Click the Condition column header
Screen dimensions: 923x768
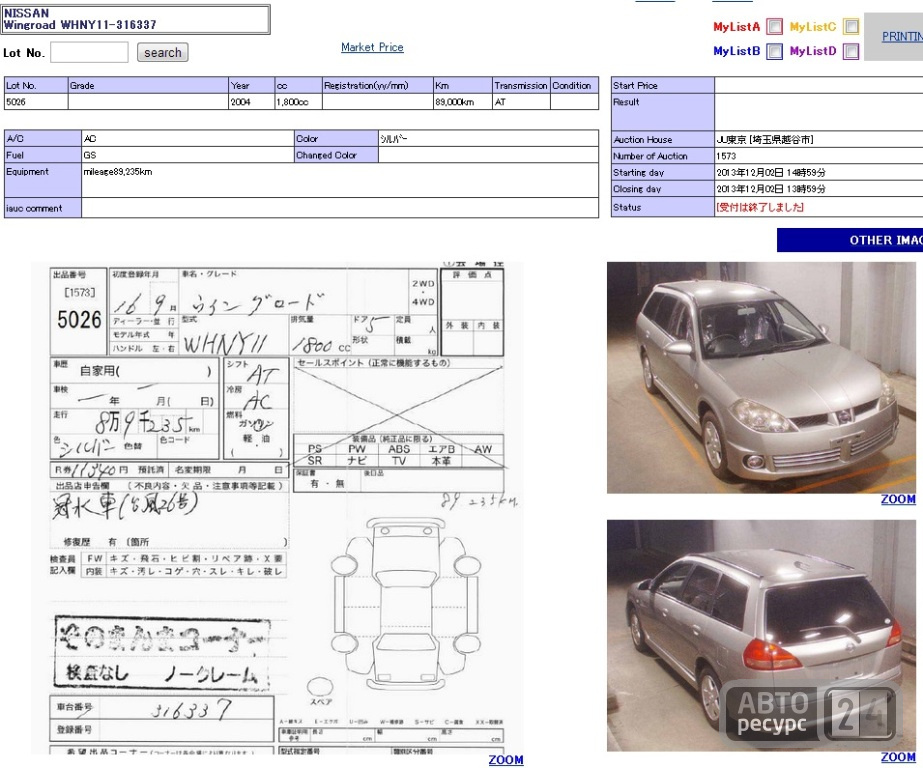tap(574, 85)
